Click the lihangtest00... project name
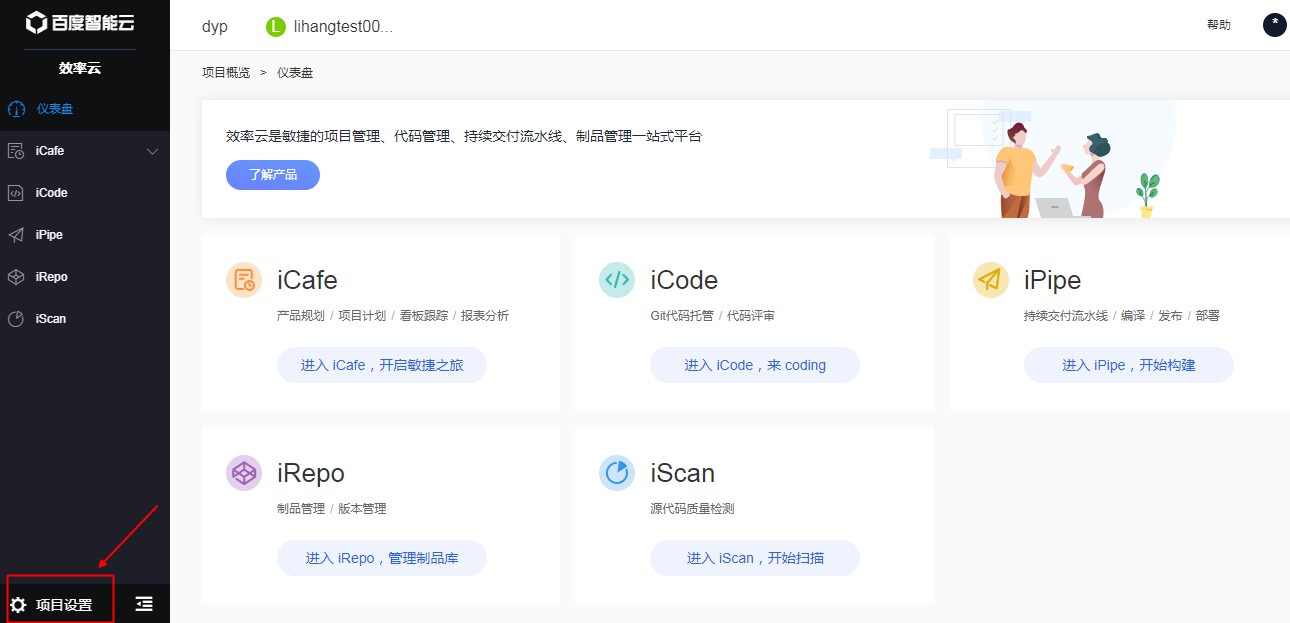The image size is (1290, 623). click(343, 27)
